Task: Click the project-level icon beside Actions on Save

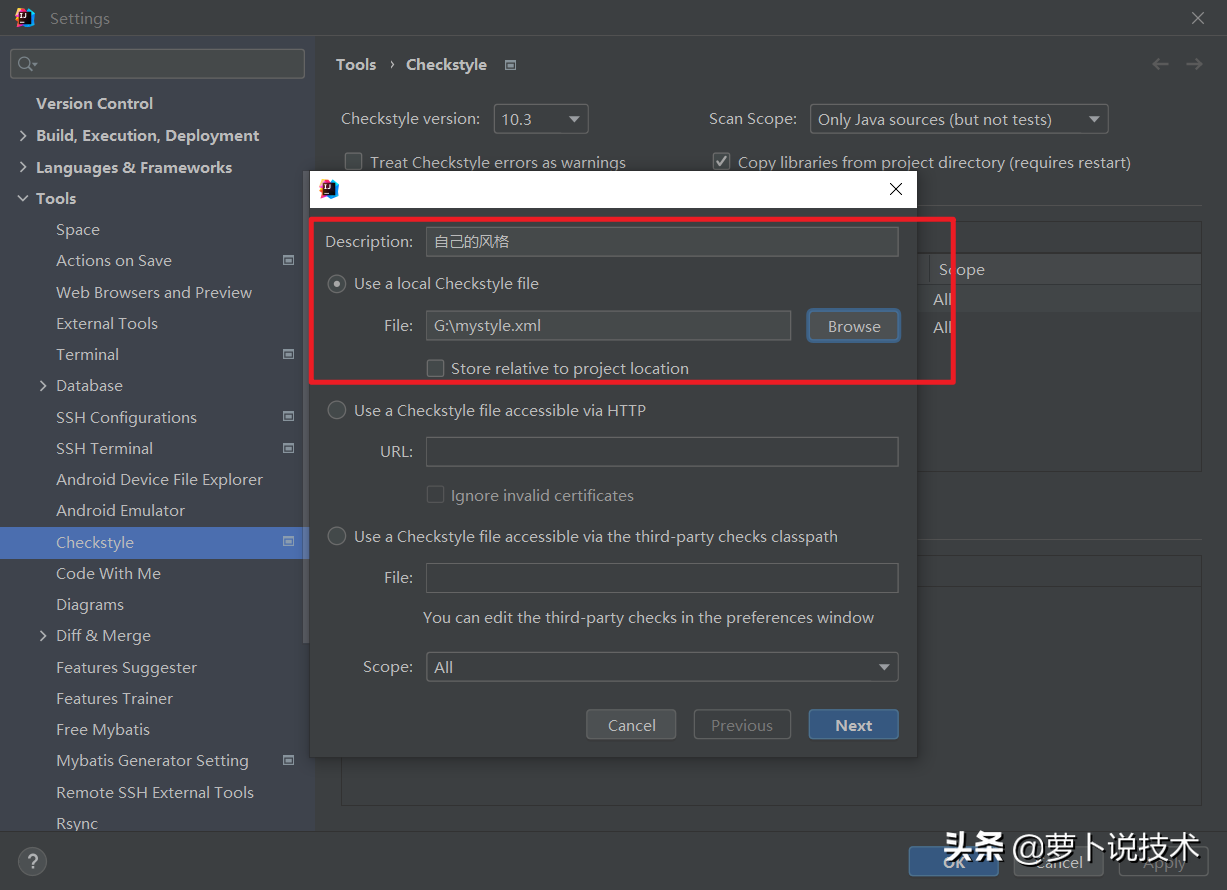Action: pos(289,260)
